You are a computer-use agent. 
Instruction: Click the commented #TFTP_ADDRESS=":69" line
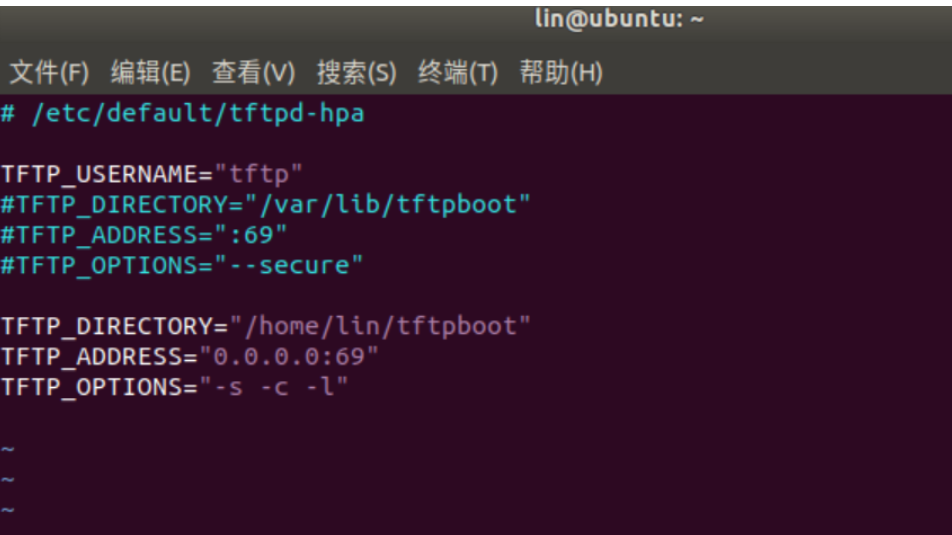click(144, 235)
